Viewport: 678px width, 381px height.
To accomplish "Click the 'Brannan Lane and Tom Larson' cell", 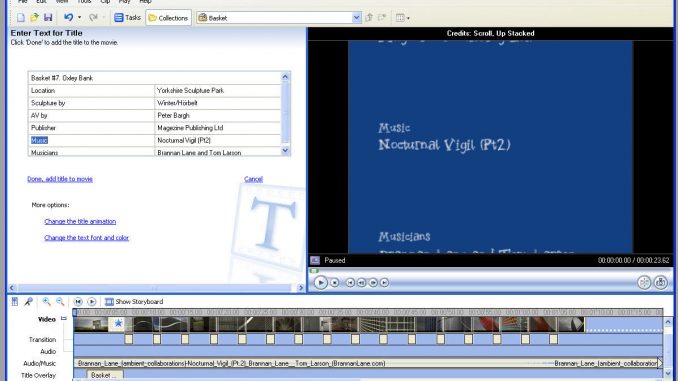I will [217, 152].
